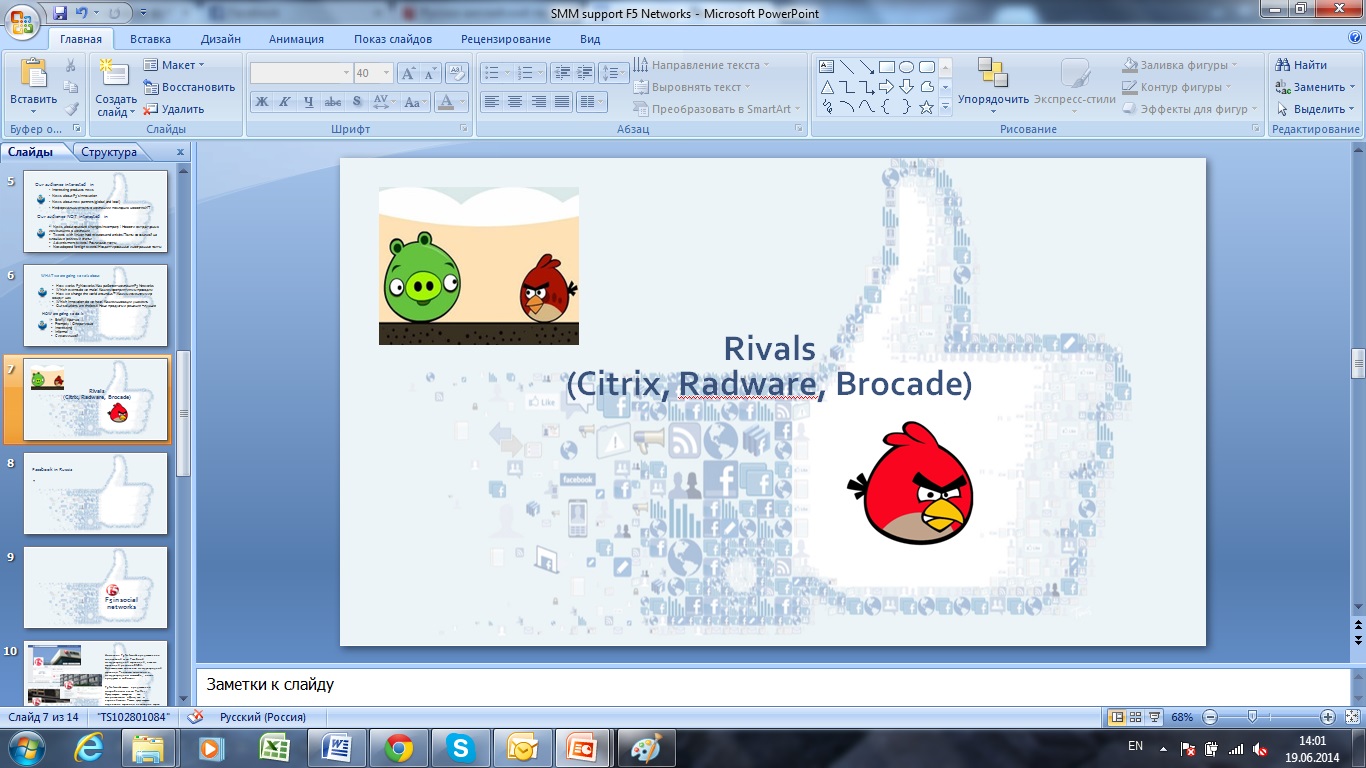The width and height of the screenshot is (1366, 768).
Task: Open the round Office button menu
Action: (22, 21)
